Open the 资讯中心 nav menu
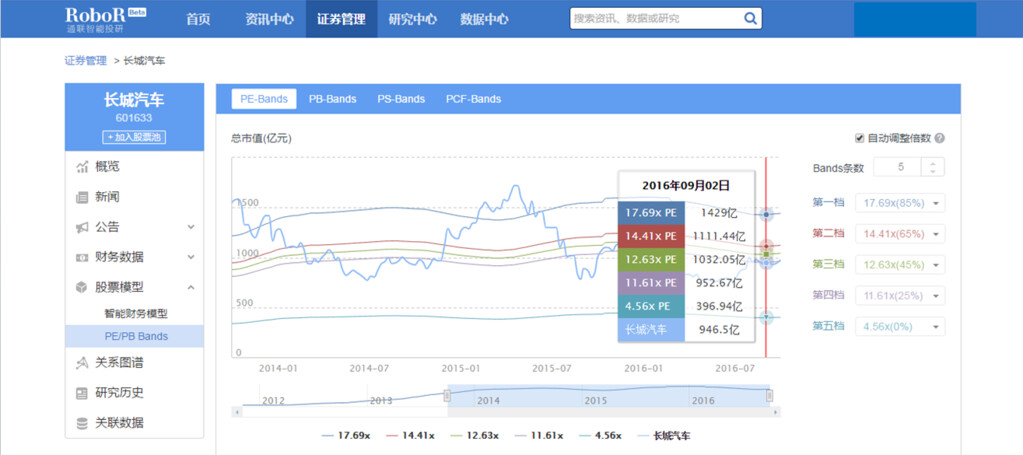 pyautogui.click(x=269, y=19)
